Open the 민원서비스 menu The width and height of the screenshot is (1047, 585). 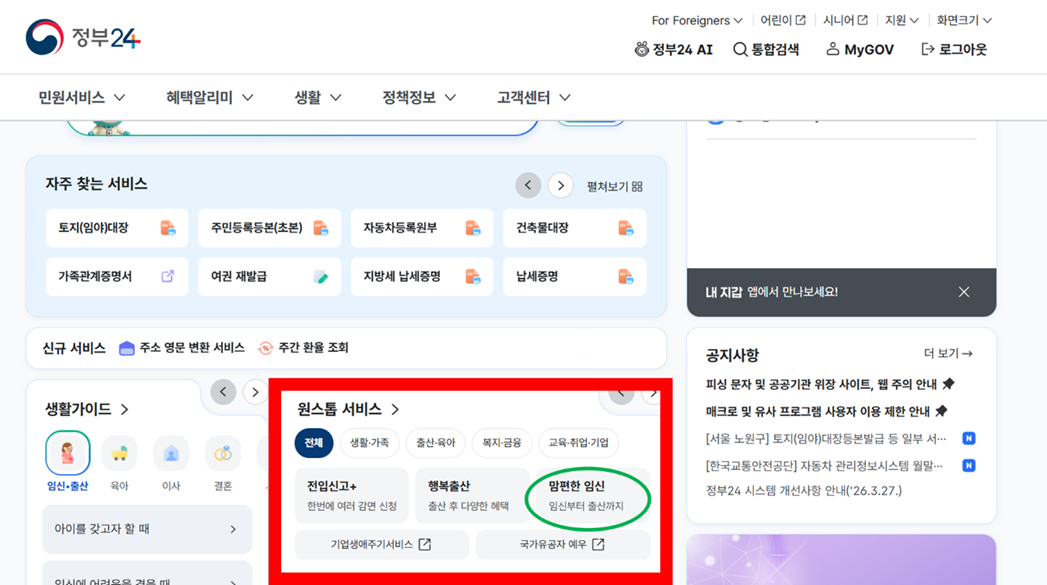[81, 98]
